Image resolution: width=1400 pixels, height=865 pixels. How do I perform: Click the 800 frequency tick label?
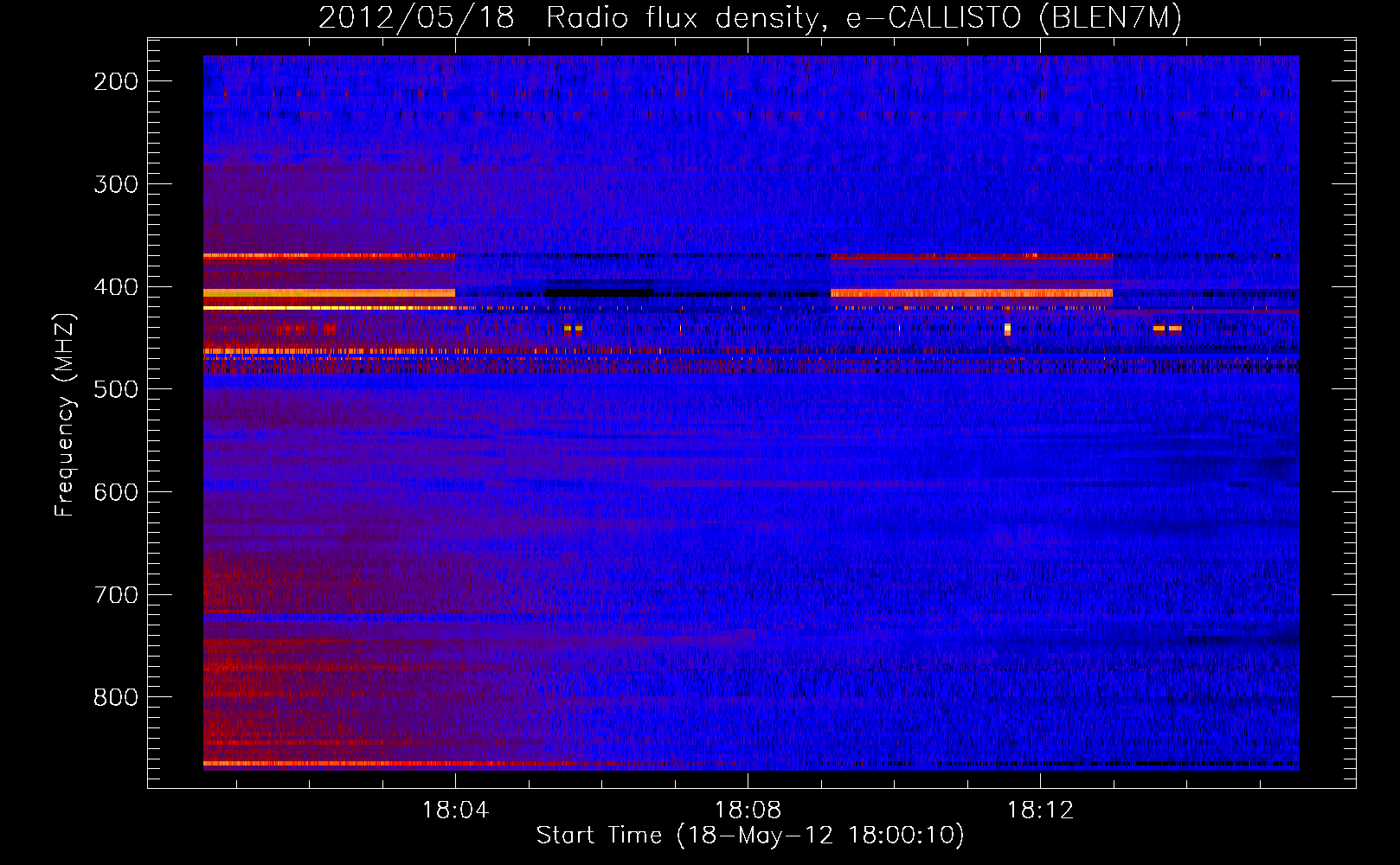click(116, 697)
